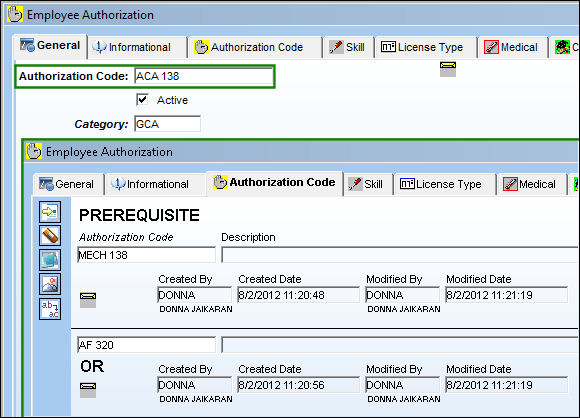Open the picture image icon in the sidebar

[x=50, y=284]
